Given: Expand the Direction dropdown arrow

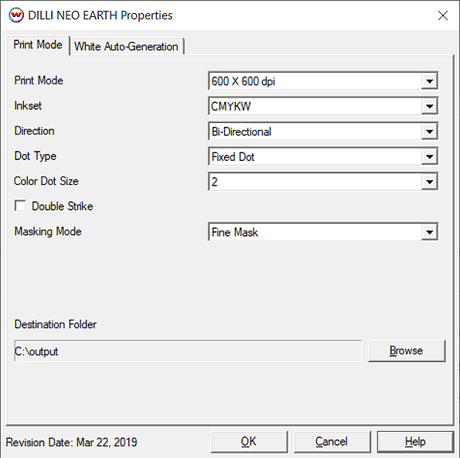Looking at the screenshot, I should 429,132.
